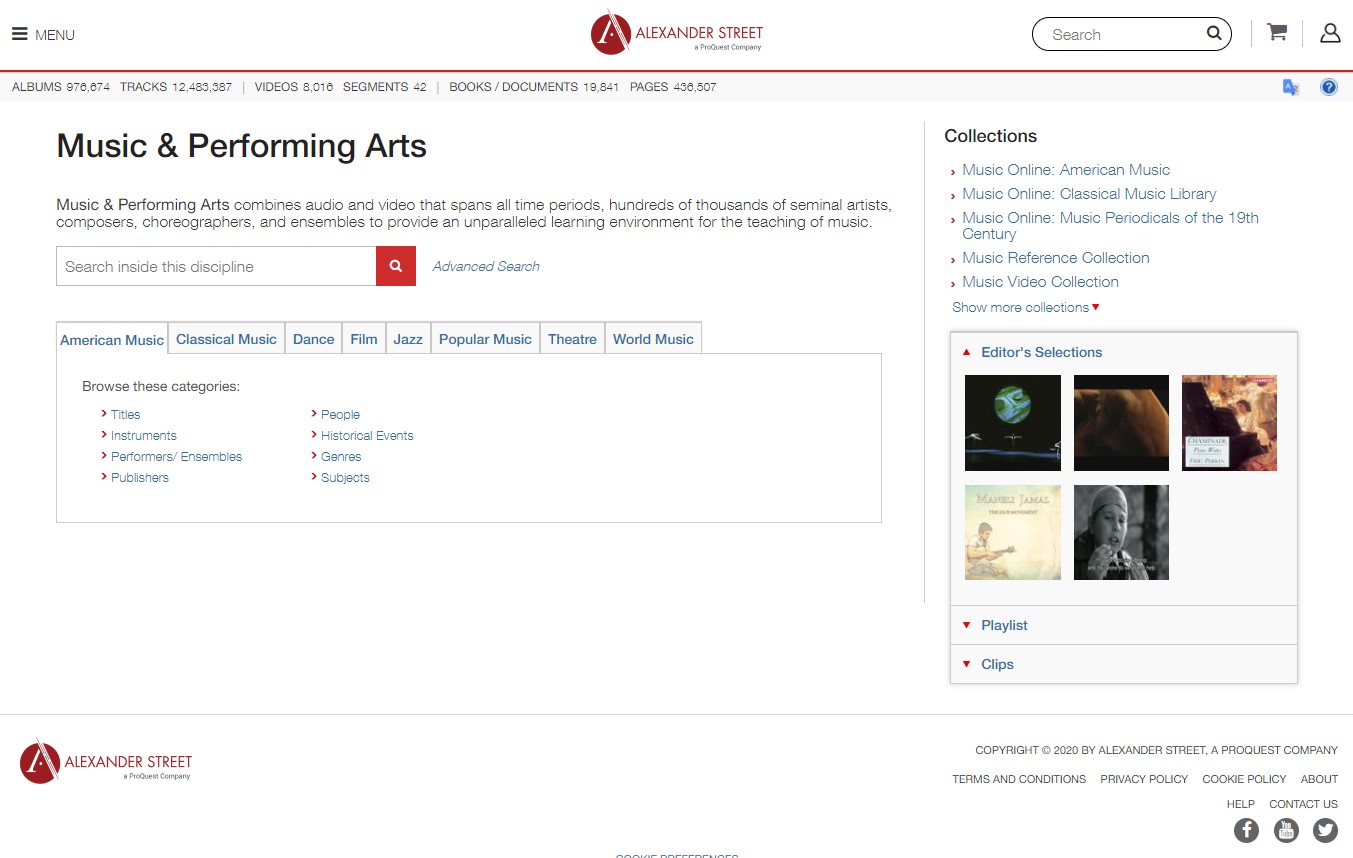Browse the Genres category
Image resolution: width=1353 pixels, height=858 pixels.
(341, 456)
